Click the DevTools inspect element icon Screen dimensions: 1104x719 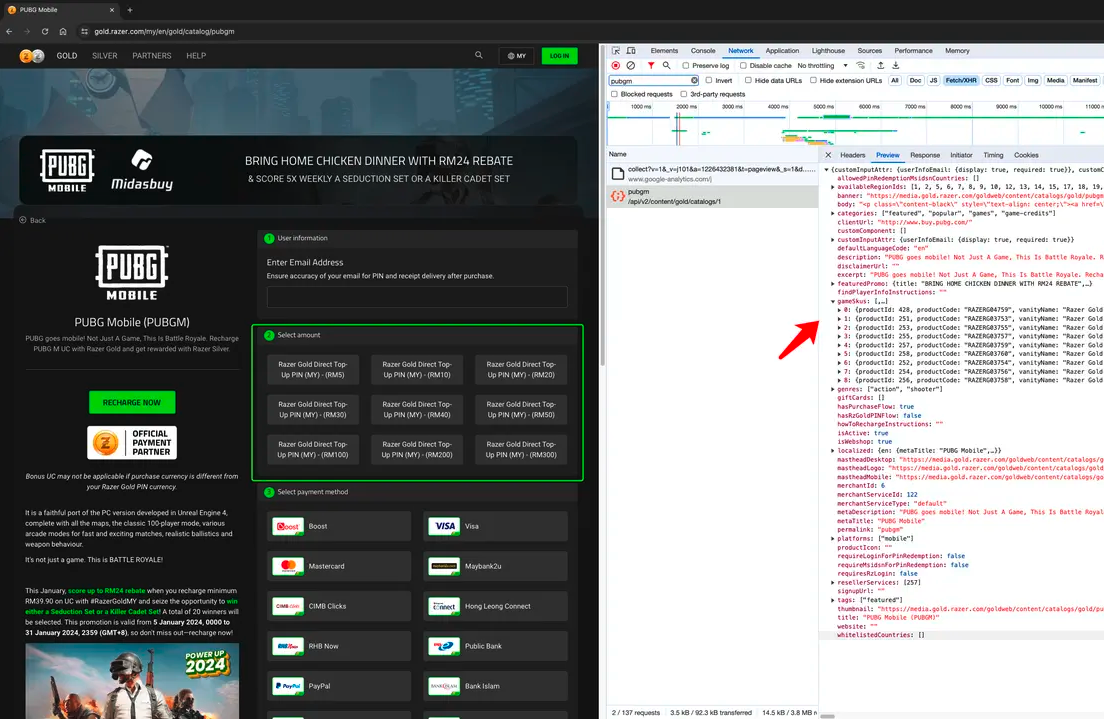click(x=616, y=51)
